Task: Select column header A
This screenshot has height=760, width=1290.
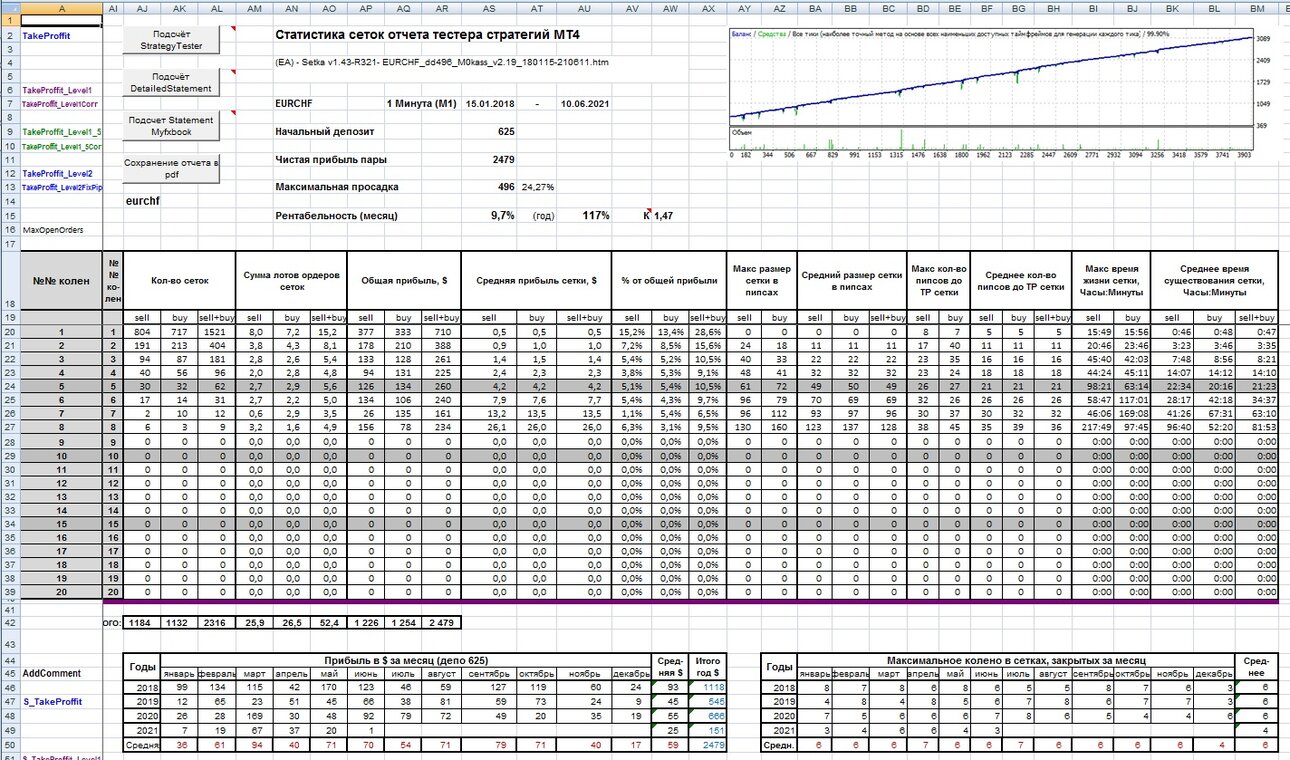Action: 61,8
